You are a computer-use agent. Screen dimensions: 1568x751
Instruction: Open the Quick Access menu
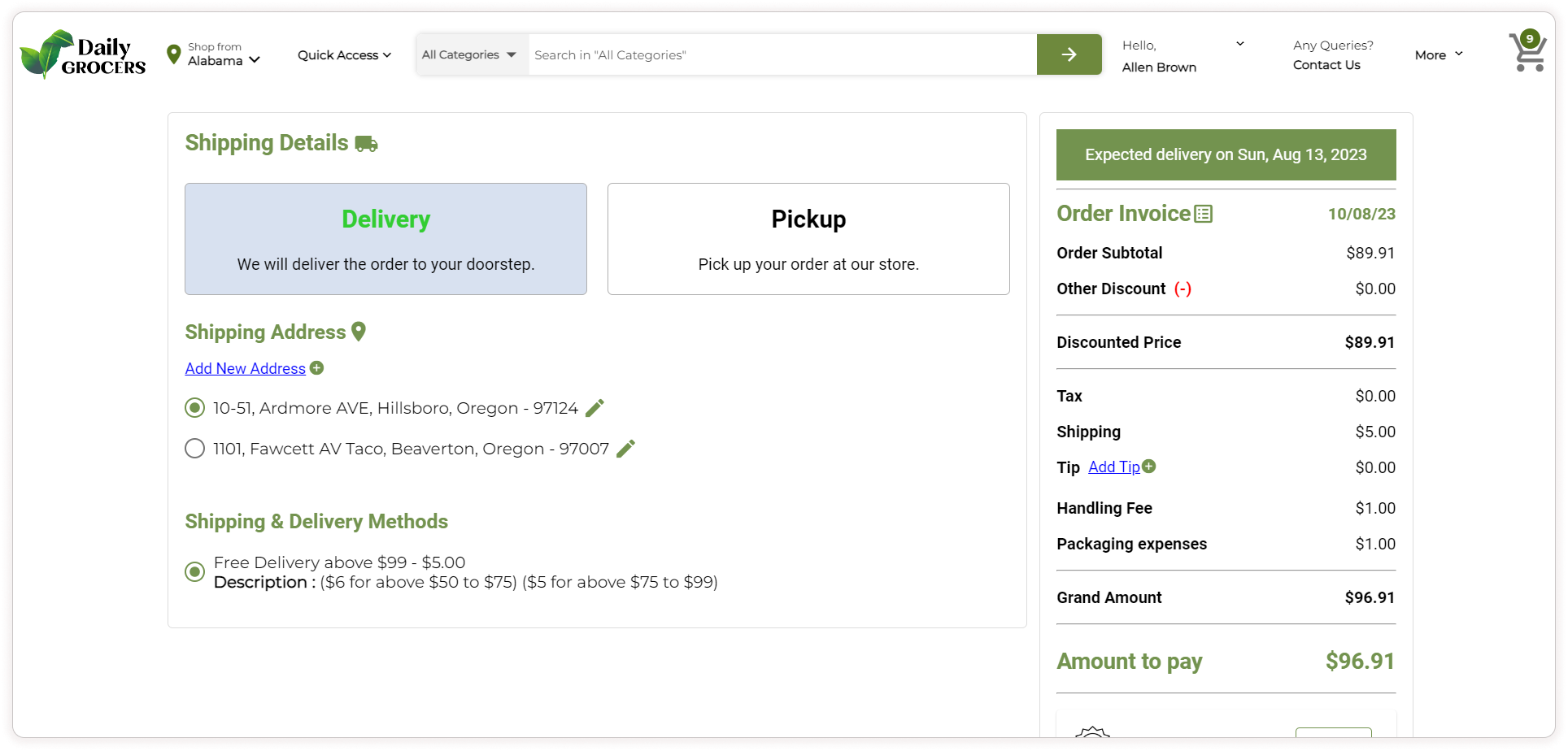pyautogui.click(x=344, y=54)
